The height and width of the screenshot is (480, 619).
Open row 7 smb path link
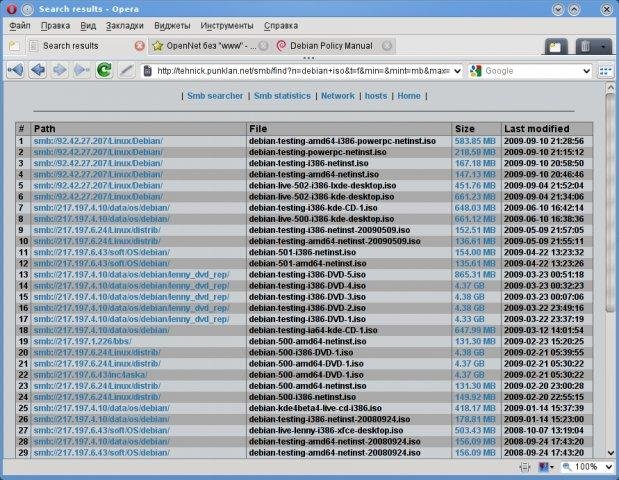[101, 208]
